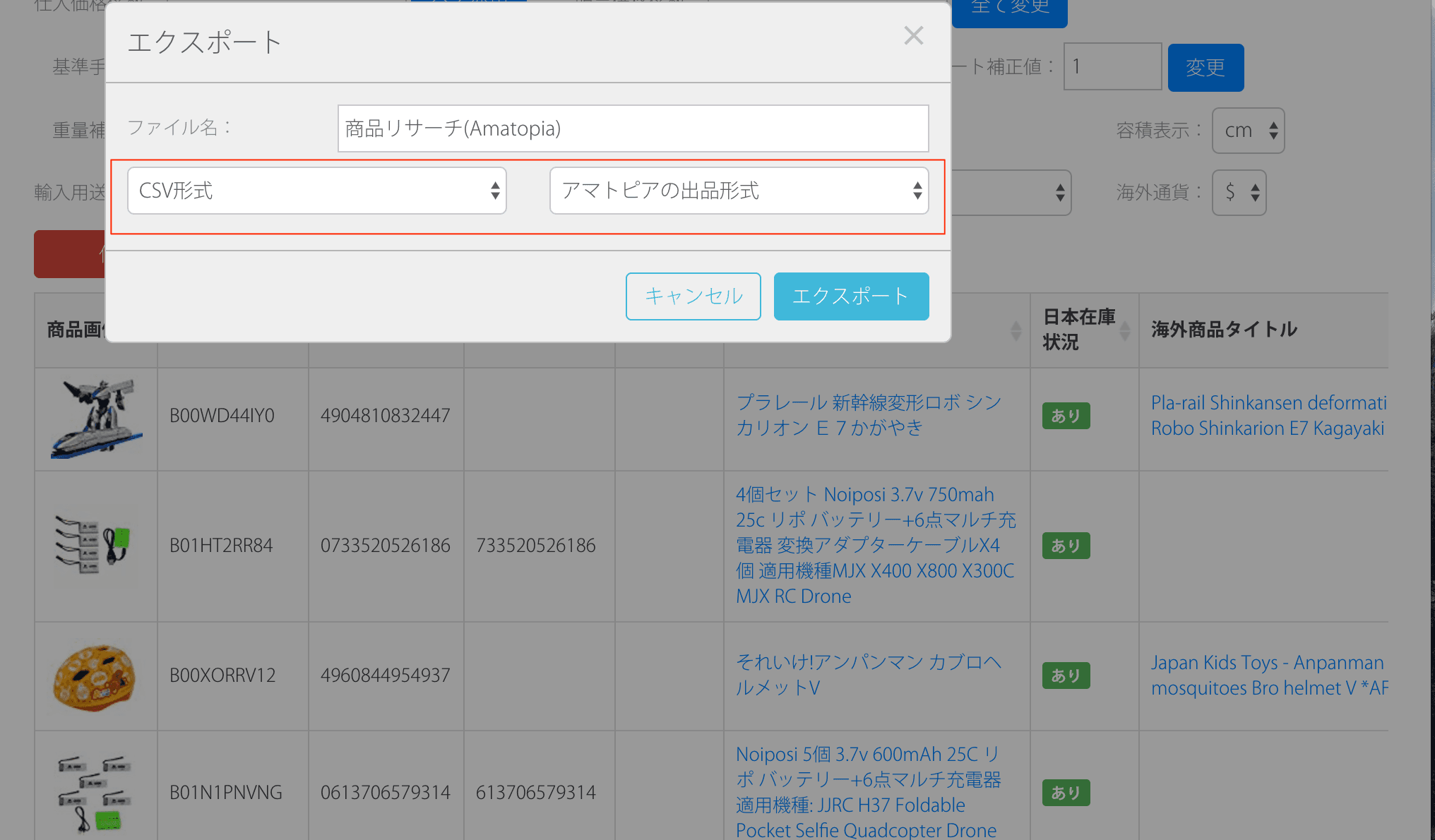Click sort arrows on 日本在庫状況 column

1125,330
